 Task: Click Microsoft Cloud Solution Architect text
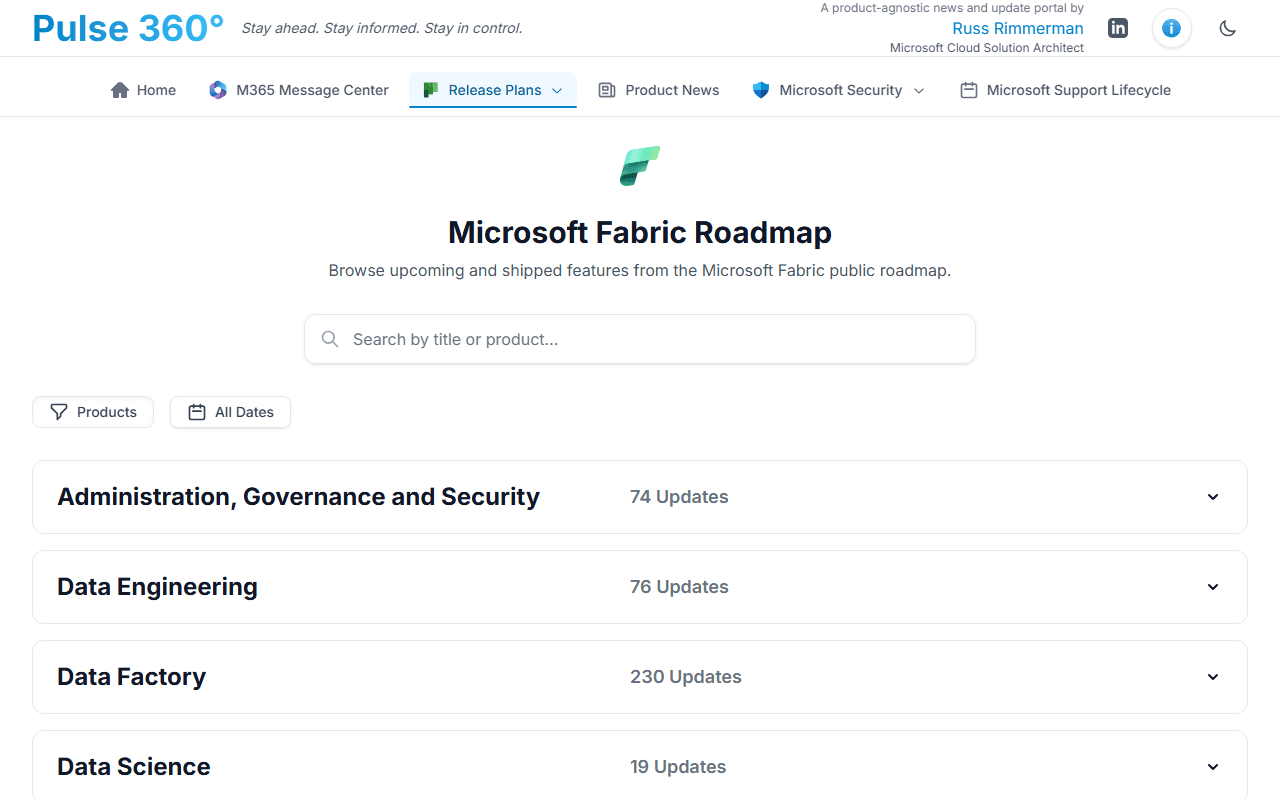(x=987, y=48)
